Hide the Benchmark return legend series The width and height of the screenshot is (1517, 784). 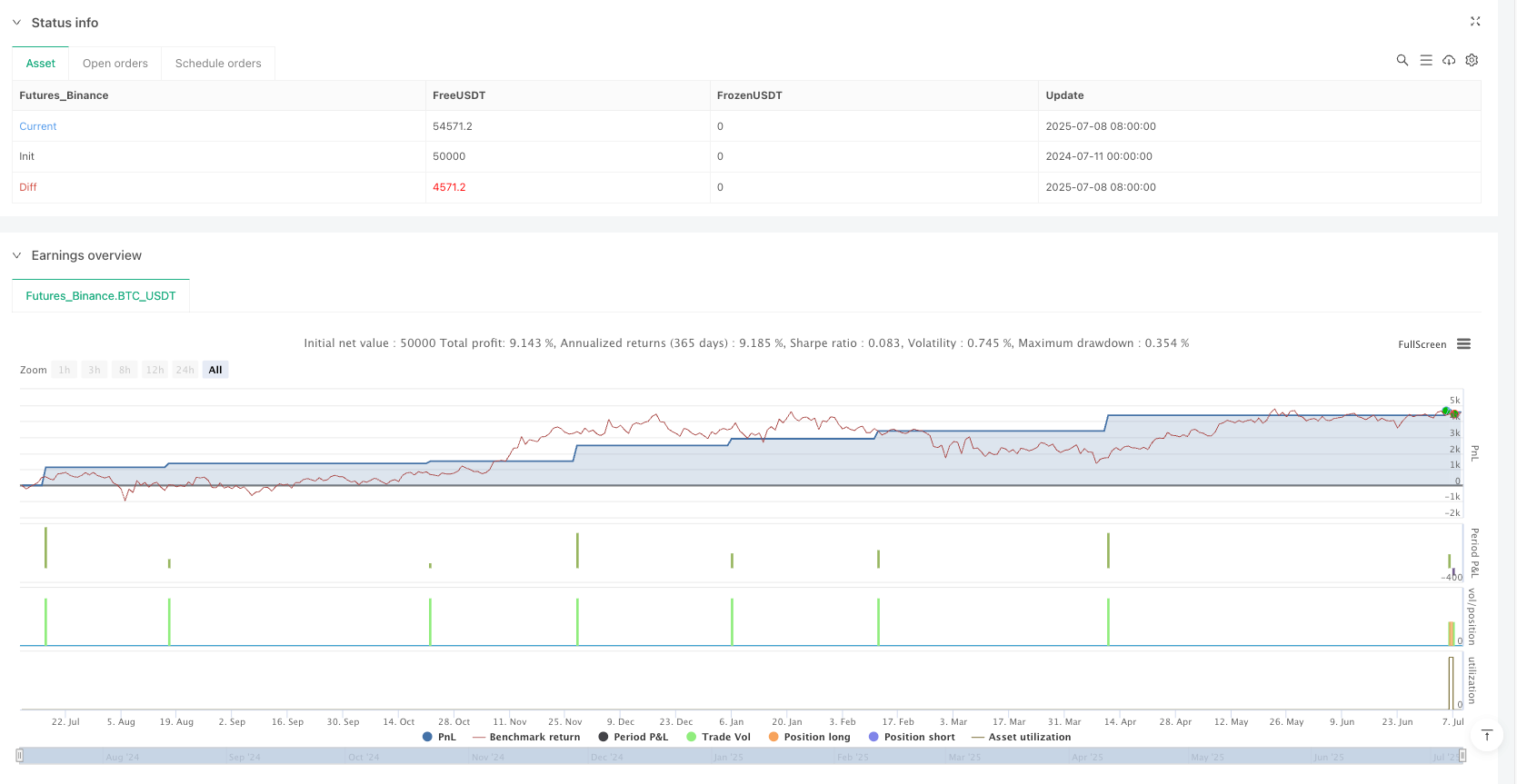(x=526, y=737)
